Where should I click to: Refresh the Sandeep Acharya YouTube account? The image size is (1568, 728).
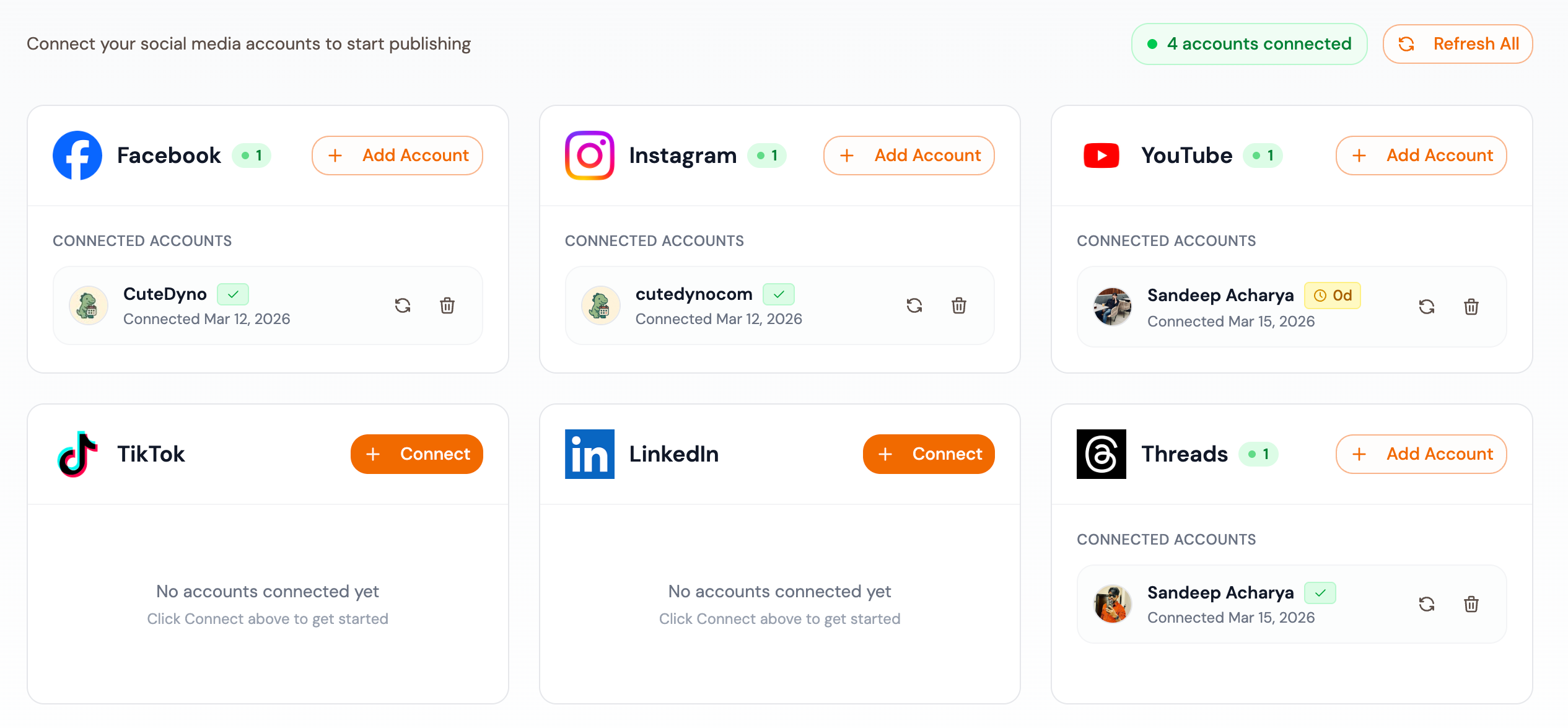[x=1427, y=307]
